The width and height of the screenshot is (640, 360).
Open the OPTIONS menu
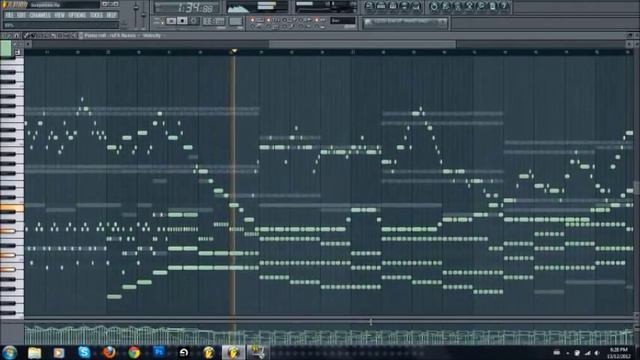(77, 15)
